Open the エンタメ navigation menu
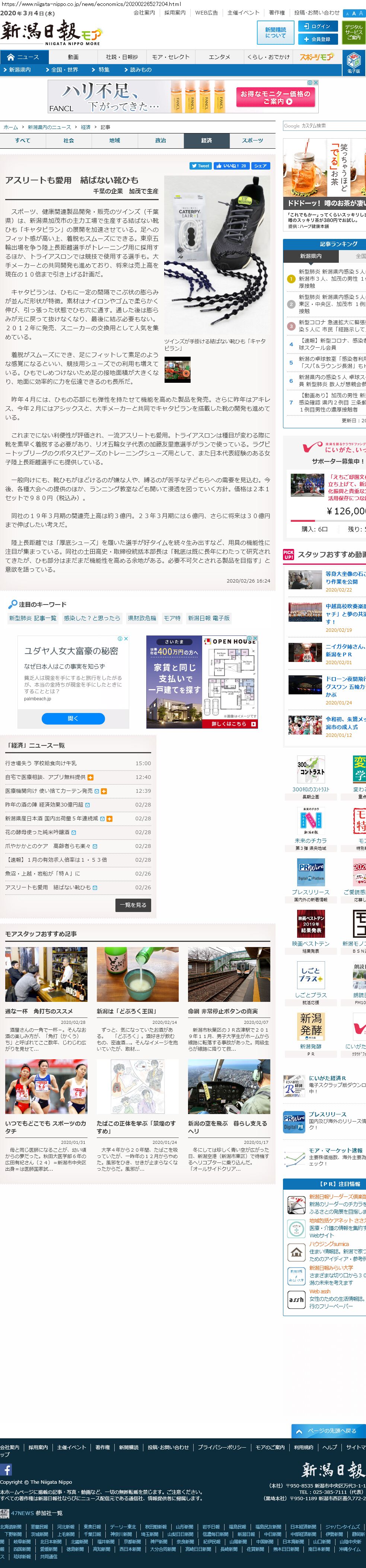The width and height of the screenshot is (366, 1568). [219, 57]
